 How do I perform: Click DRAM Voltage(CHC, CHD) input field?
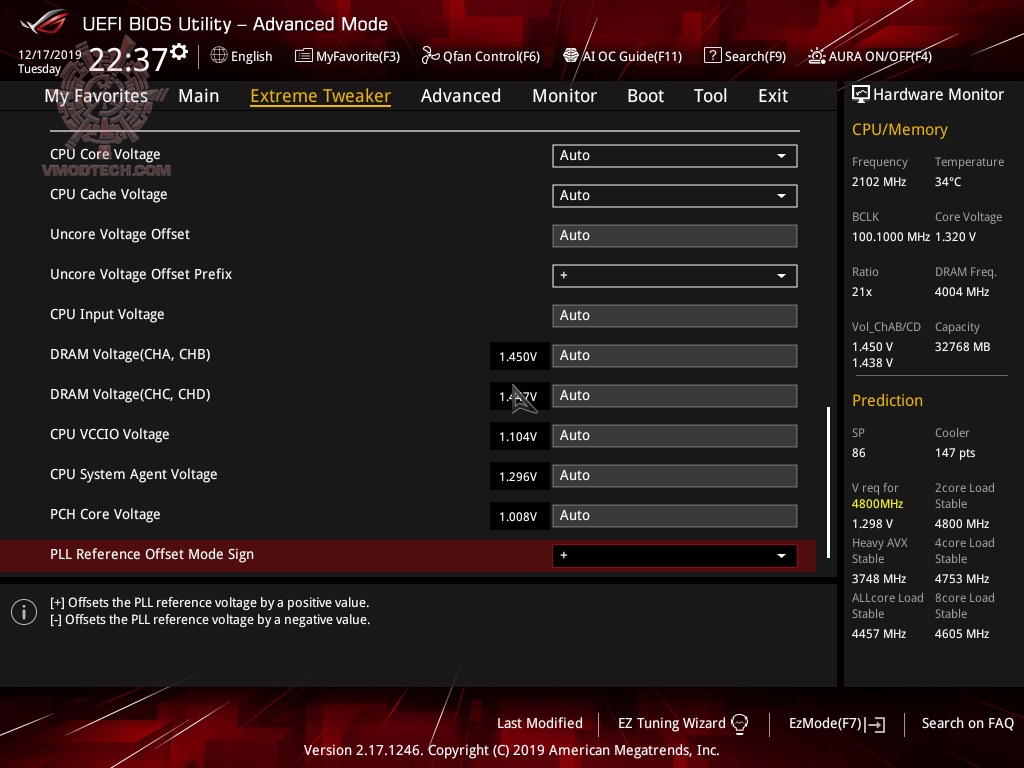[675, 396]
